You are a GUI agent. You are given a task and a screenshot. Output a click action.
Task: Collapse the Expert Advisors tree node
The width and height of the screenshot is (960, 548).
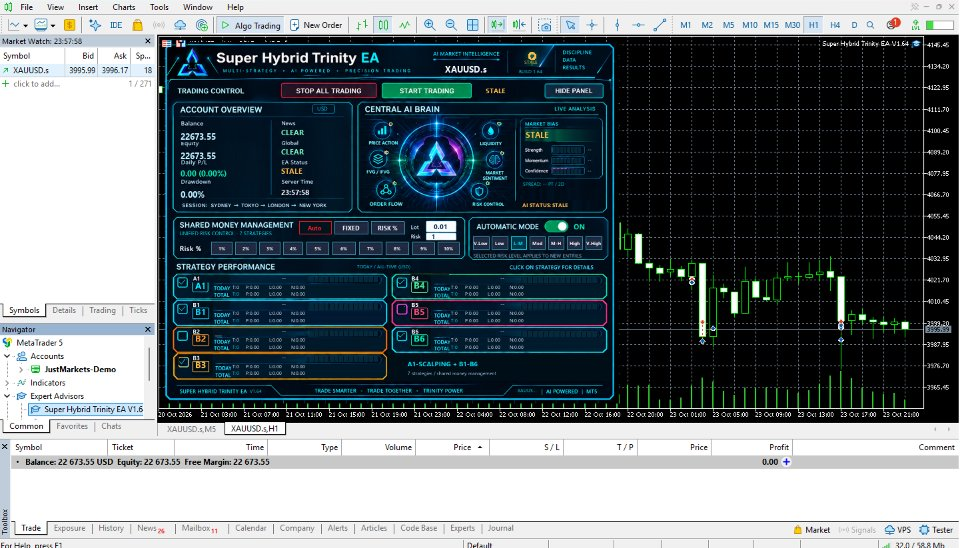[x=7, y=396]
